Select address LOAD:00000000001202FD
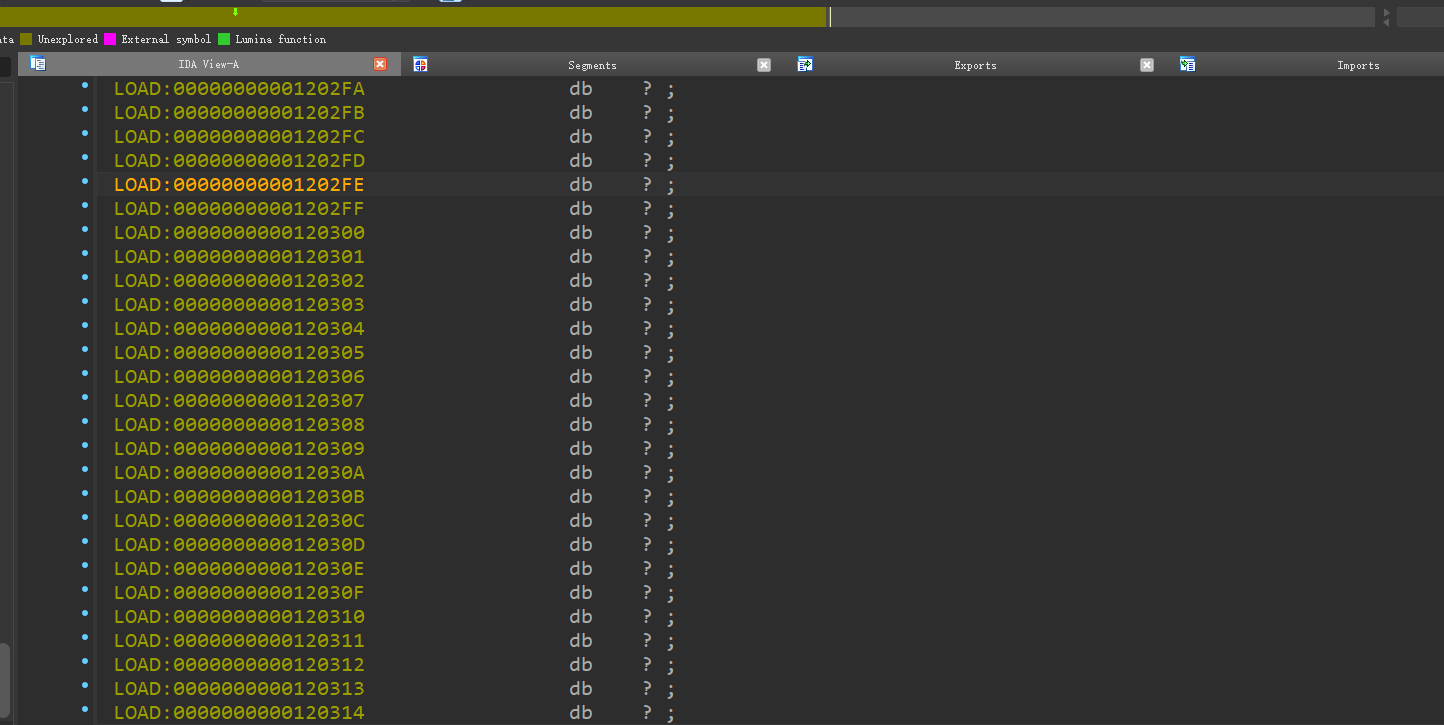 click(x=239, y=161)
